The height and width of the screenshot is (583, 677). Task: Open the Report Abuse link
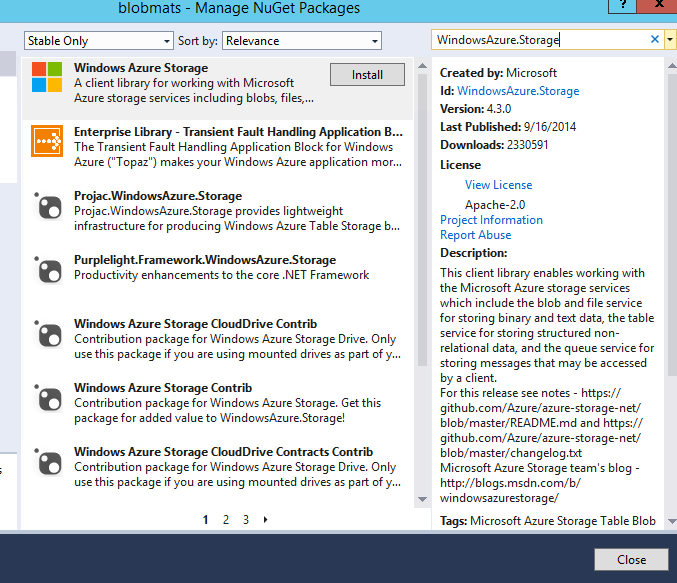click(476, 235)
